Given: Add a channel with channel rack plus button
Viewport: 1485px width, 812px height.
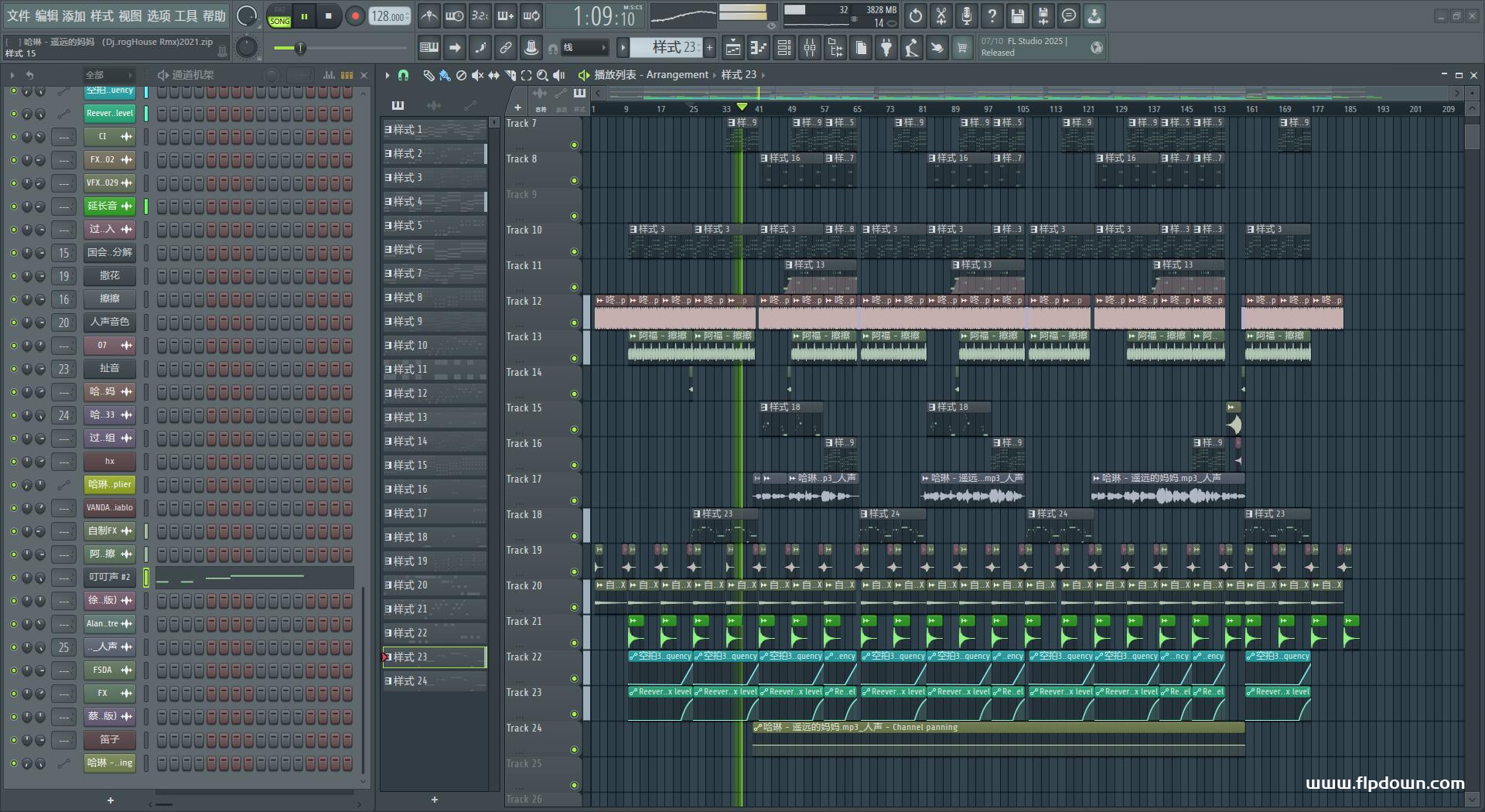Looking at the screenshot, I should coord(111,800).
